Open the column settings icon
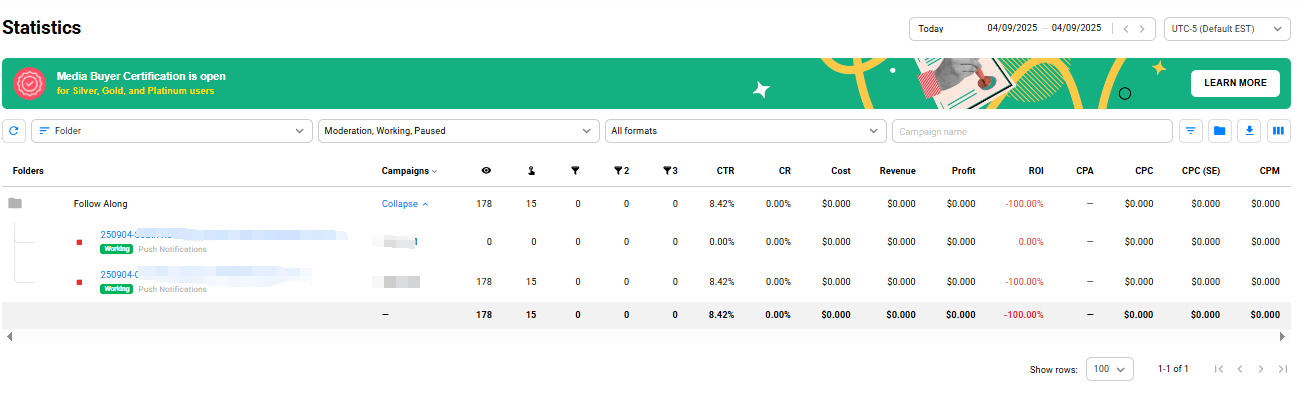 click(x=1277, y=131)
